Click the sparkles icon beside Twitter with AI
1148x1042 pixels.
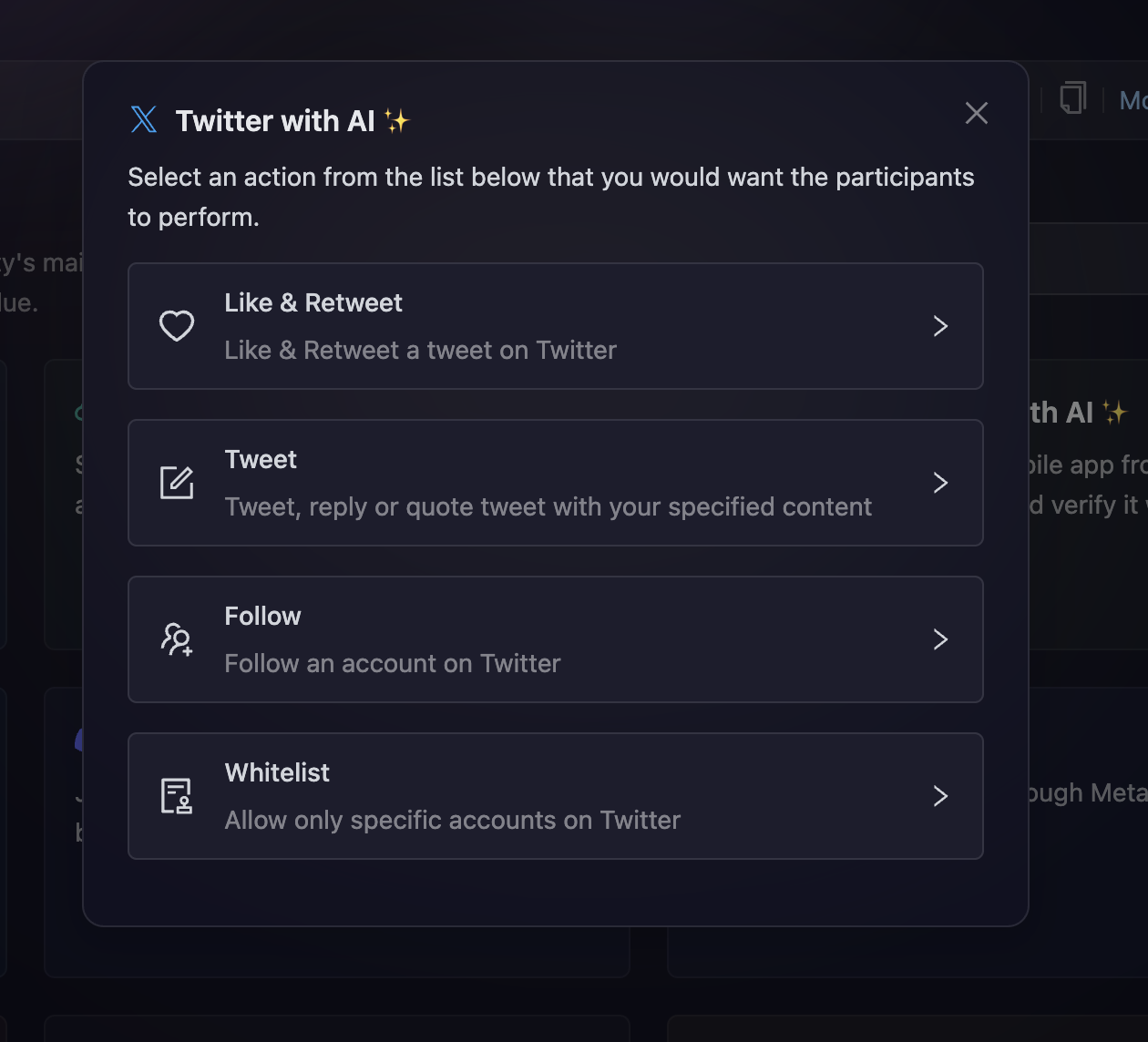click(x=396, y=120)
